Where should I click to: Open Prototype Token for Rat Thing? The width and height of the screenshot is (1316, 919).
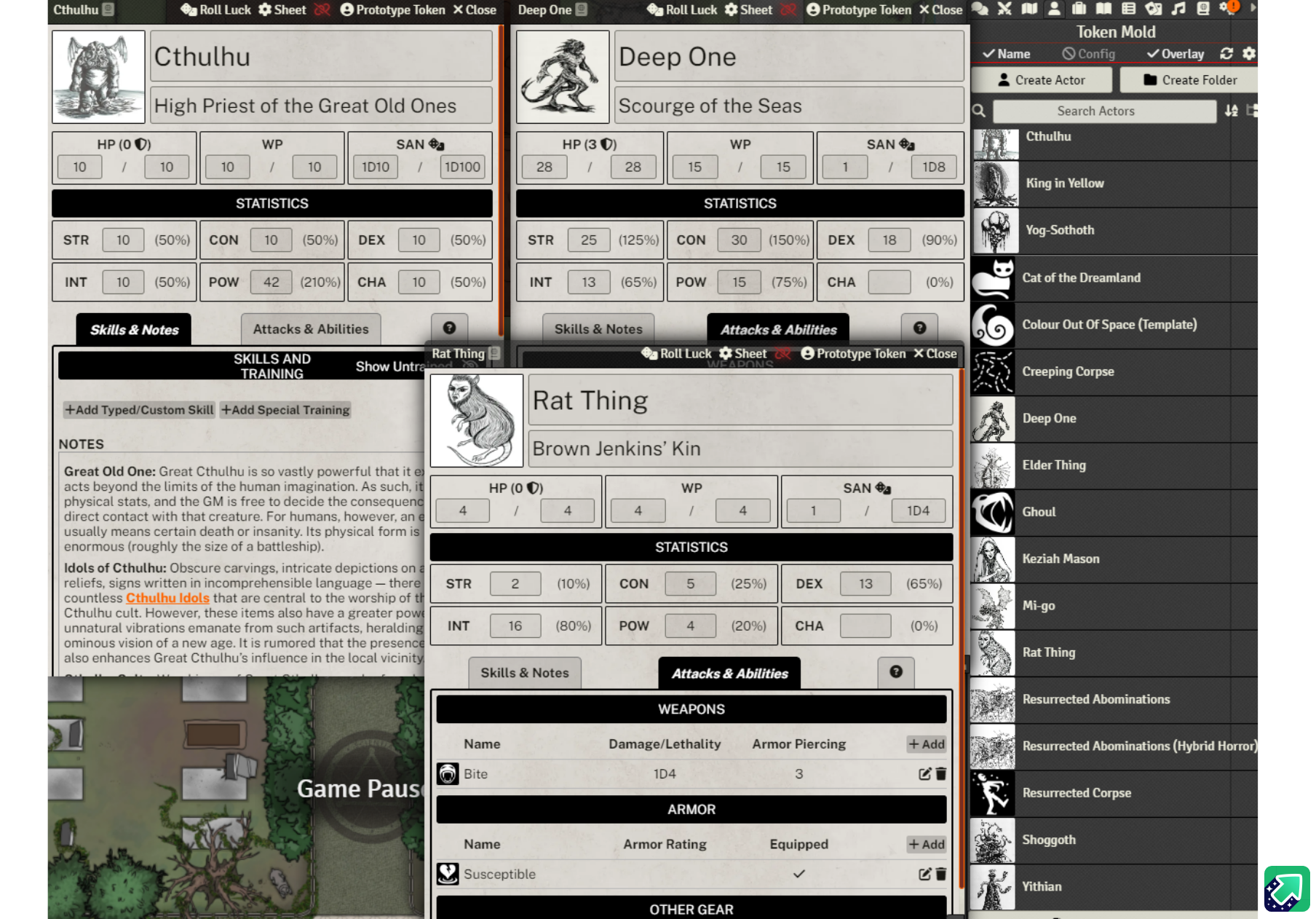tap(853, 353)
